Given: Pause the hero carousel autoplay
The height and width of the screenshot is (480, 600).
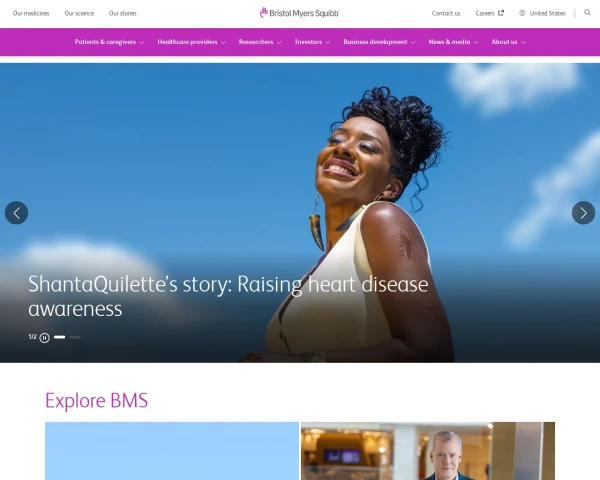Looking at the screenshot, I should click(44, 338).
